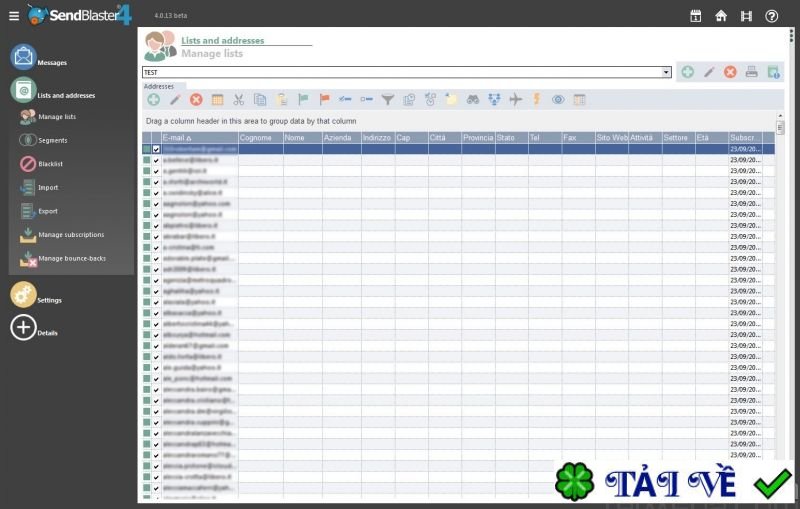Click the Subscr. column header
Viewport: 800px width, 509px height.
pyautogui.click(x=745, y=138)
